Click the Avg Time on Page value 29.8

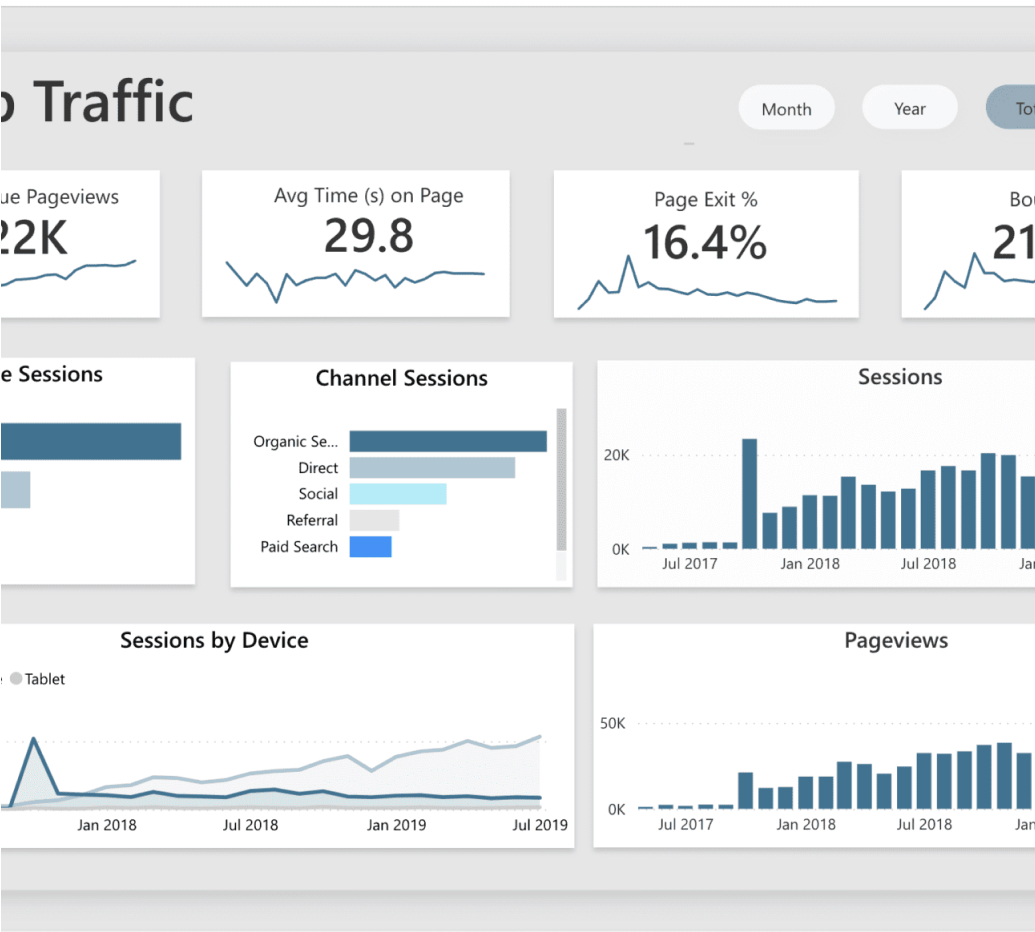pos(368,236)
